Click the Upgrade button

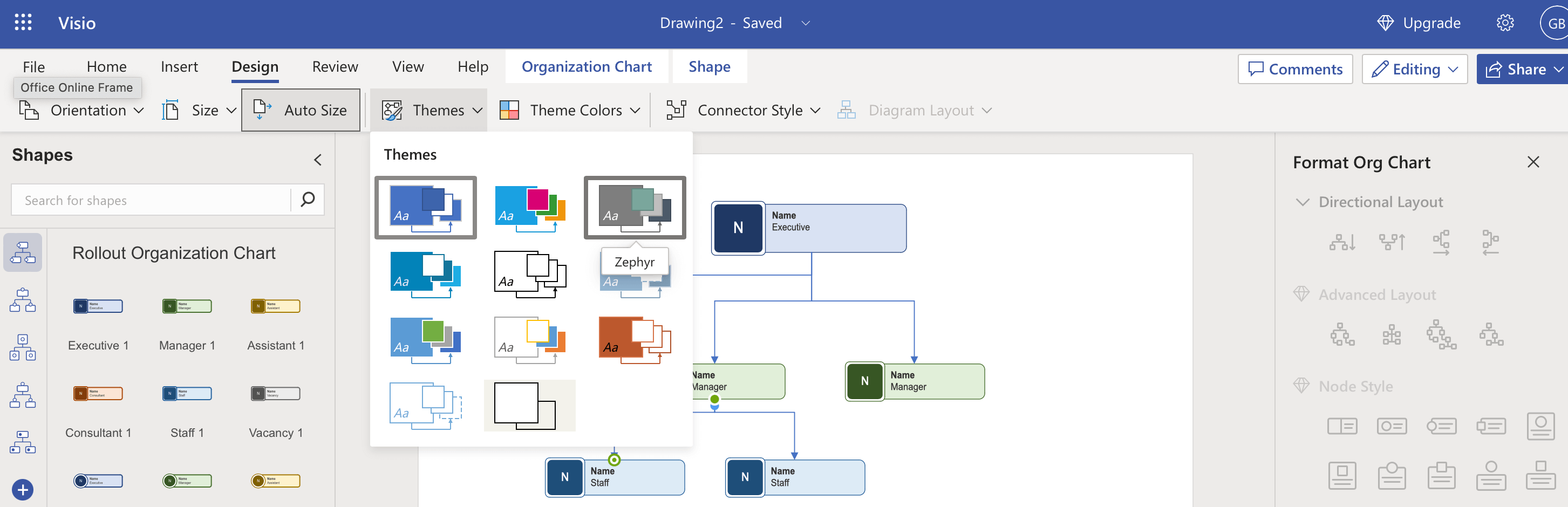[1419, 23]
